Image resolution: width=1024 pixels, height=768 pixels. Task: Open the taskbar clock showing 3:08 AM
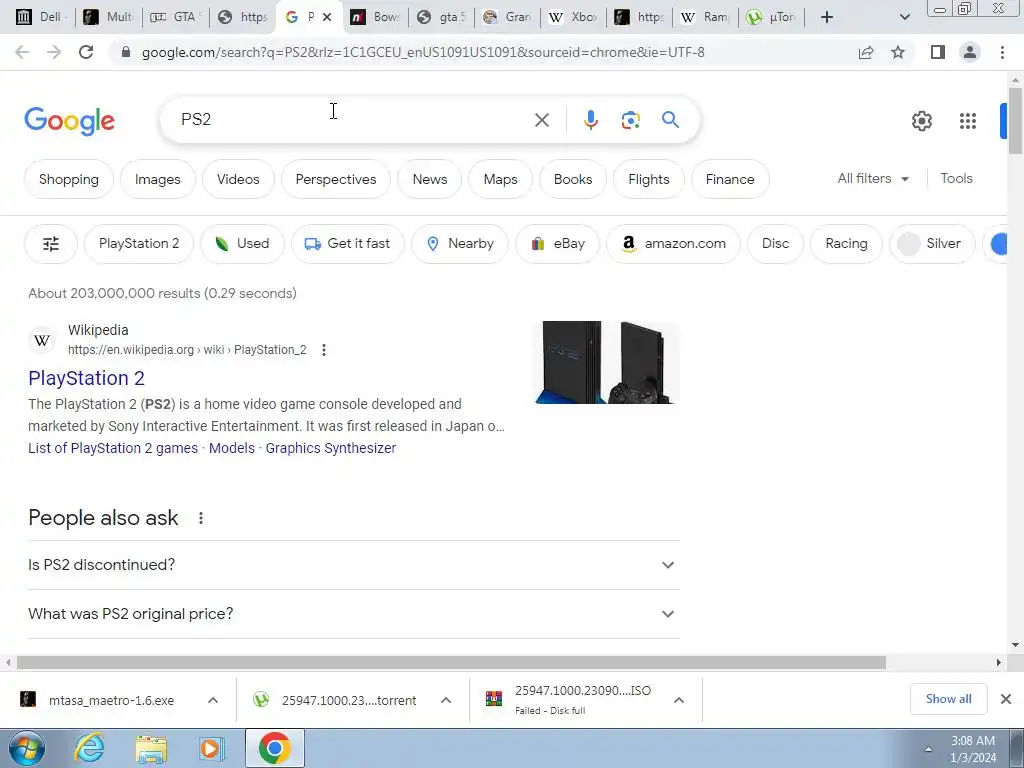[972, 749]
